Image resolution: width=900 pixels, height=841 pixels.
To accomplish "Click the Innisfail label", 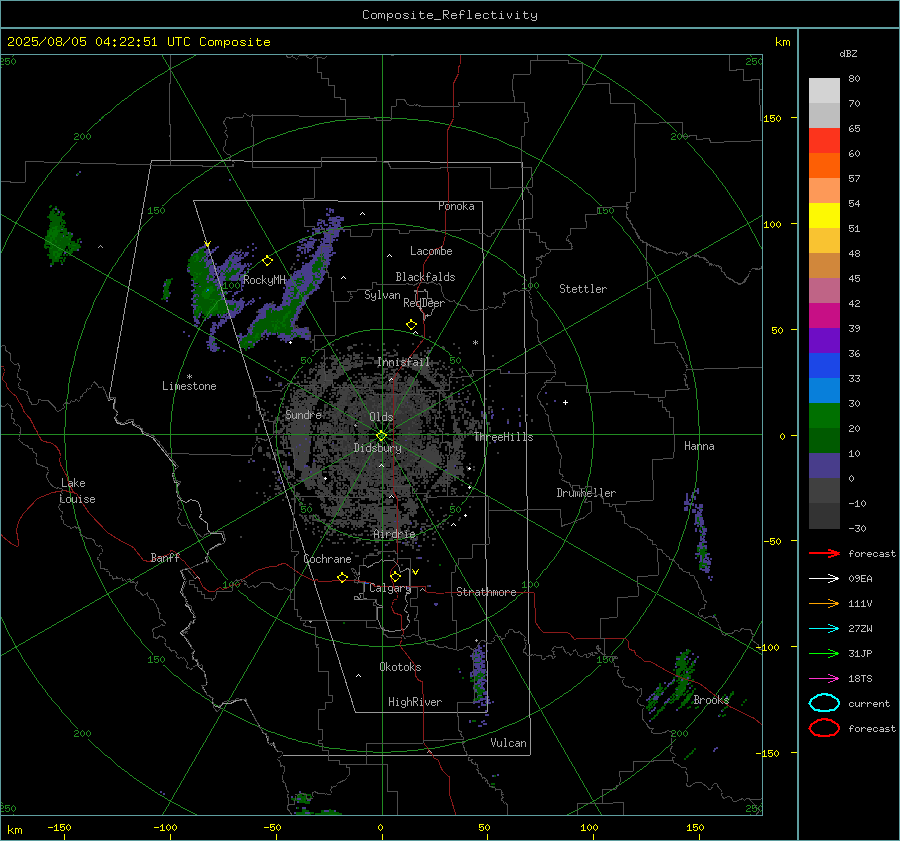I will point(404,362).
